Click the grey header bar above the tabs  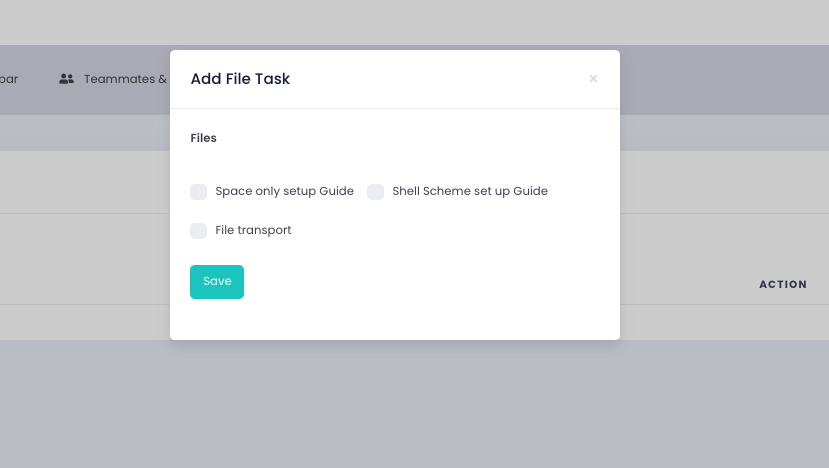400,22
